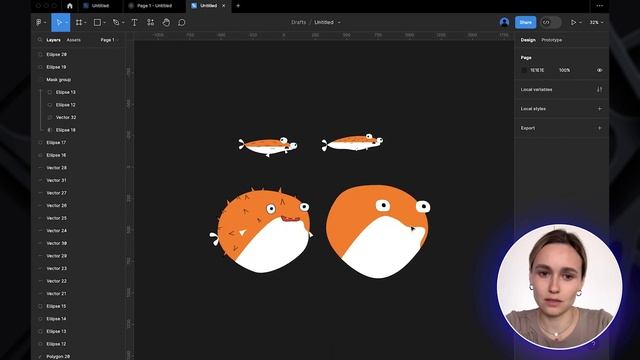Screen dimensions: 640x360
Task: Select the Pen tool
Action: click(116, 22)
